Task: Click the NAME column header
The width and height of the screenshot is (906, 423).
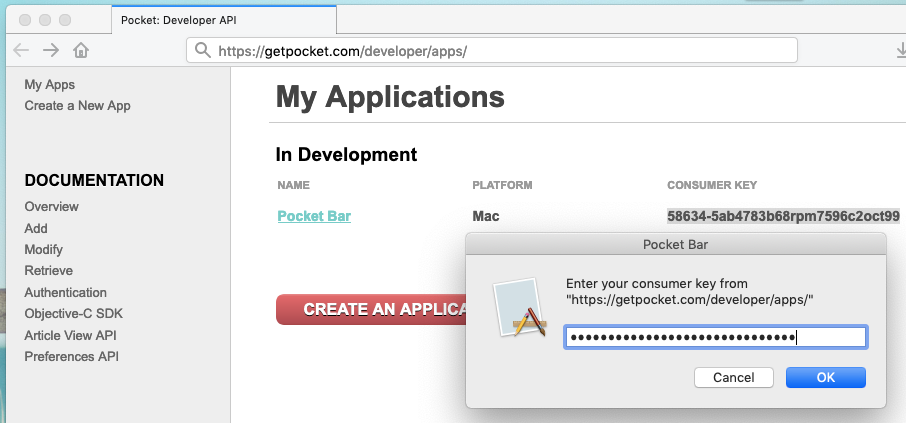Action: [x=294, y=185]
